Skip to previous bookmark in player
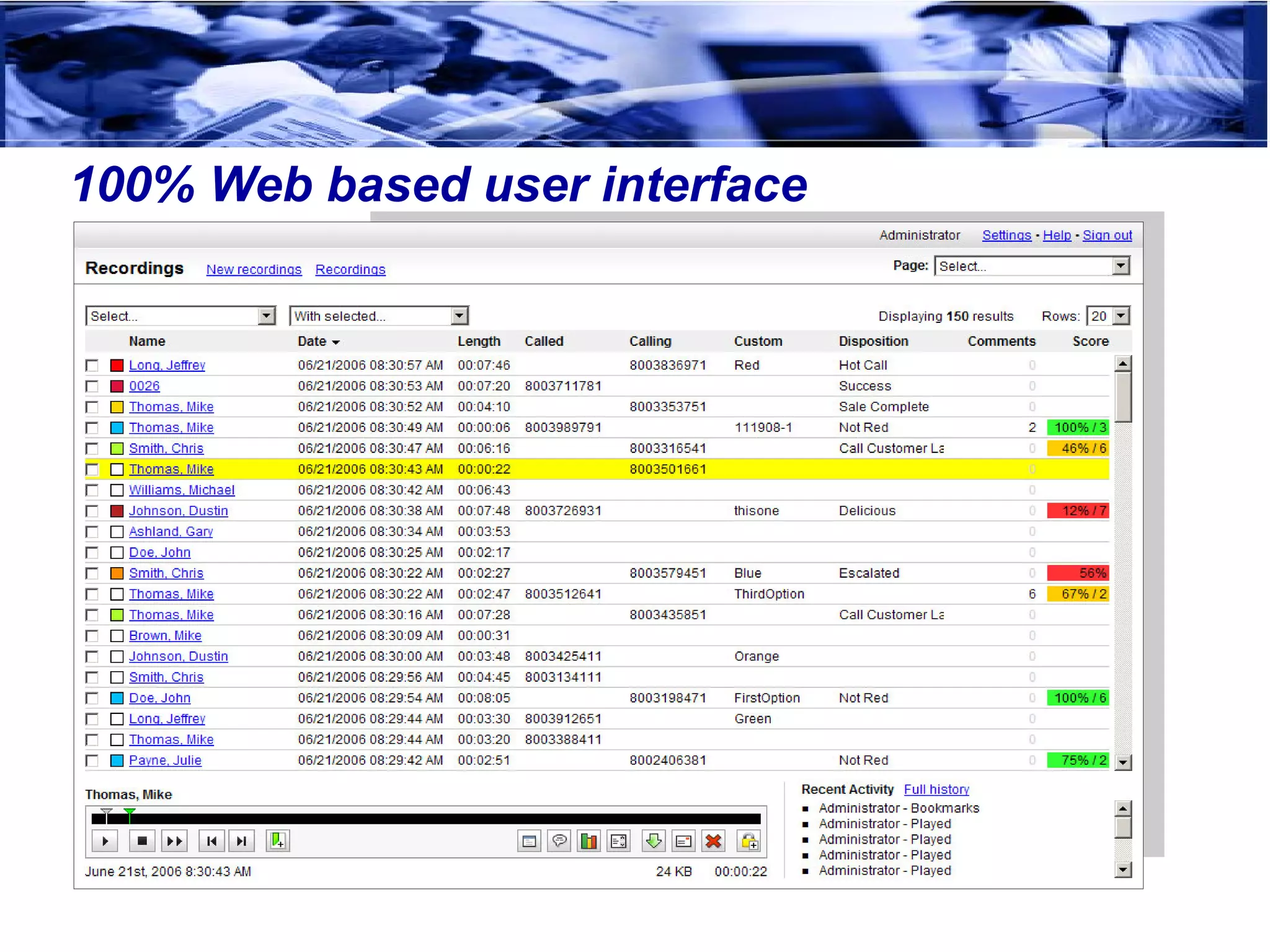Image resolution: width=1270 pixels, height=952 pixels. [211, 841]
